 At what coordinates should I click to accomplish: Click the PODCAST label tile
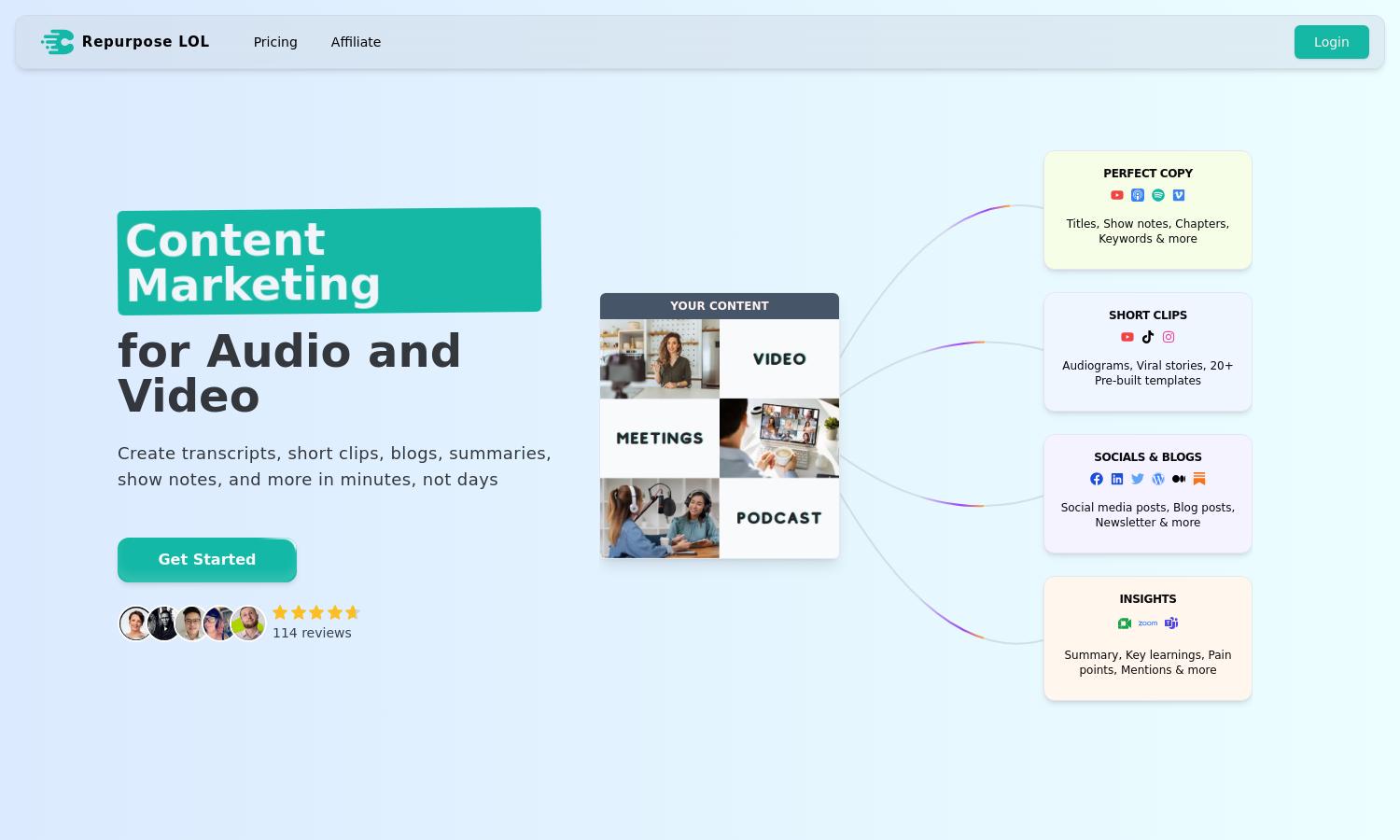point(779,518)
